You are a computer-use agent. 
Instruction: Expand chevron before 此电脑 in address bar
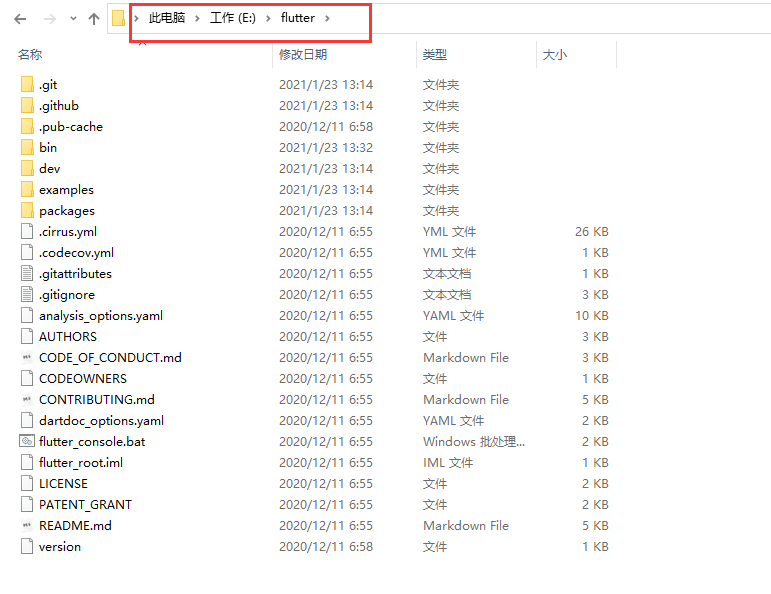point(136,19)
